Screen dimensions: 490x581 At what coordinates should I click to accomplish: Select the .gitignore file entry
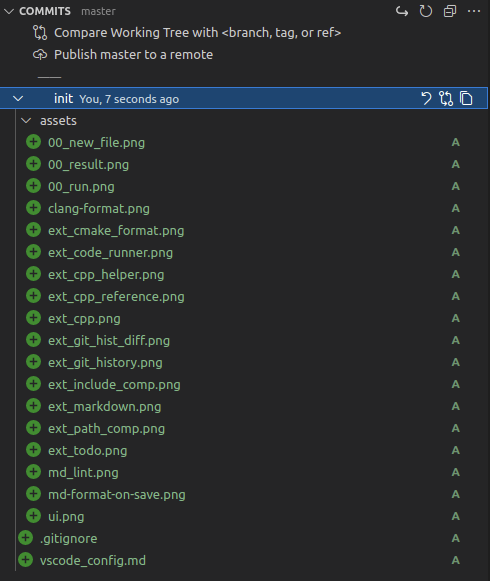click(69, 539)
